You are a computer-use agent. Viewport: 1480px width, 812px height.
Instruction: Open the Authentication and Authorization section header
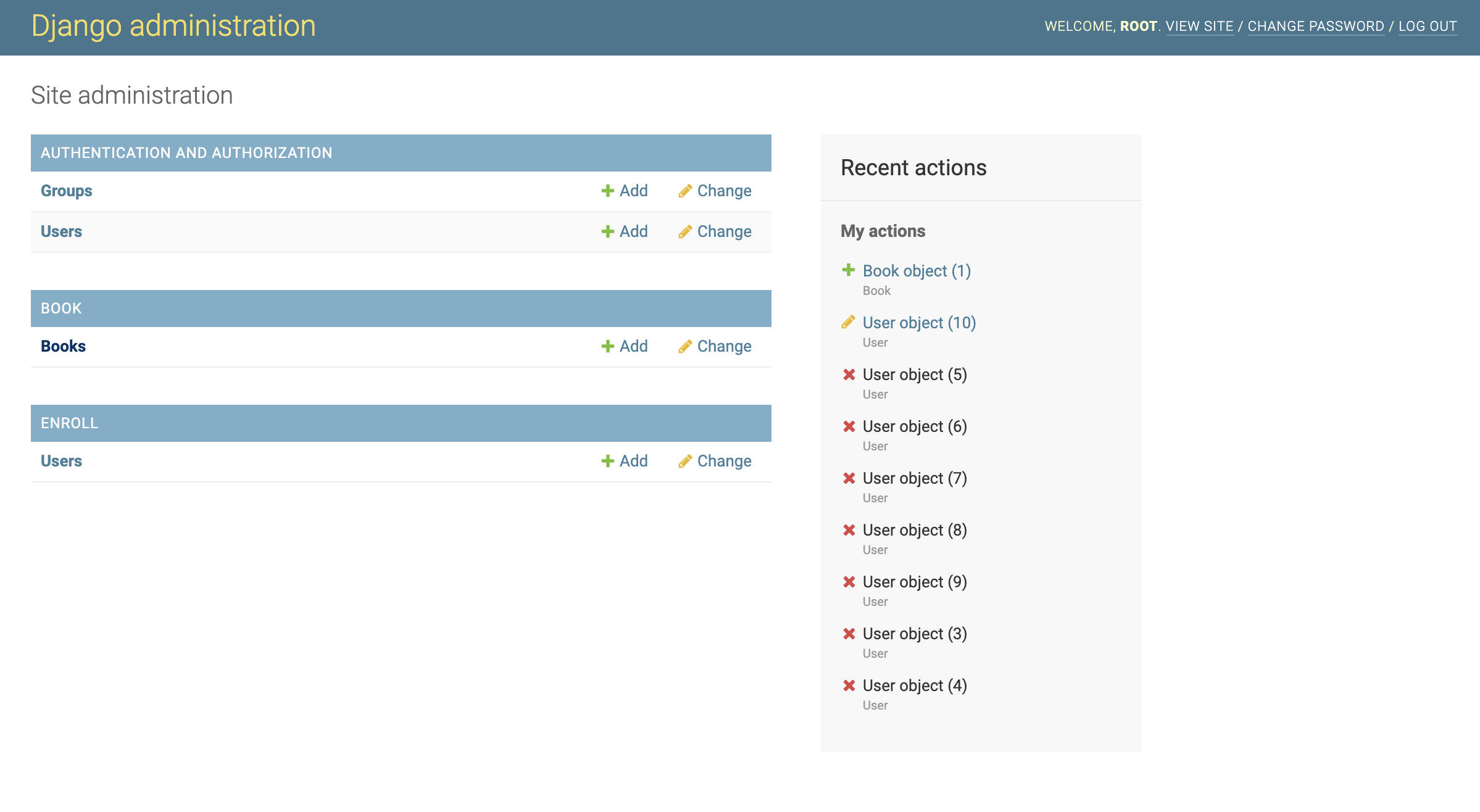[186, 153]
